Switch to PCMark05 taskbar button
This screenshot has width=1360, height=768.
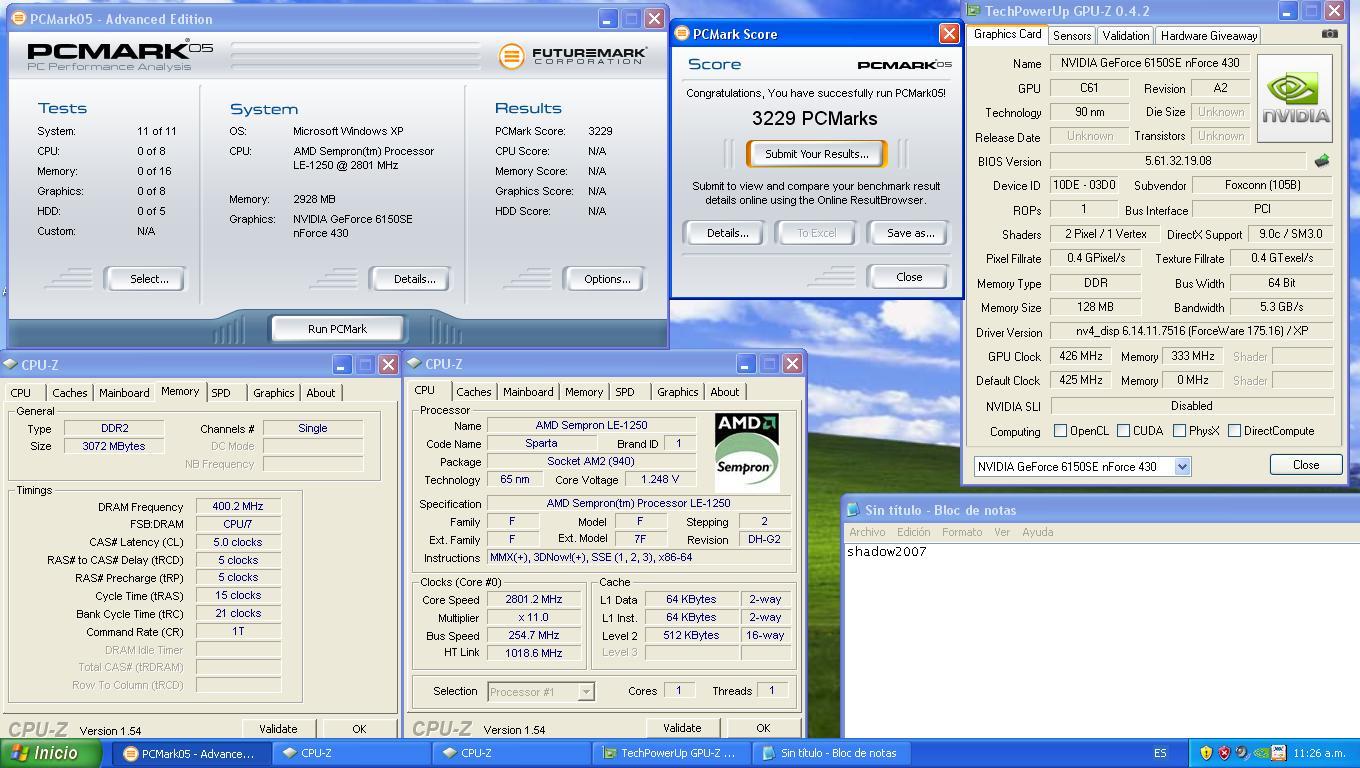pos(190,754)
